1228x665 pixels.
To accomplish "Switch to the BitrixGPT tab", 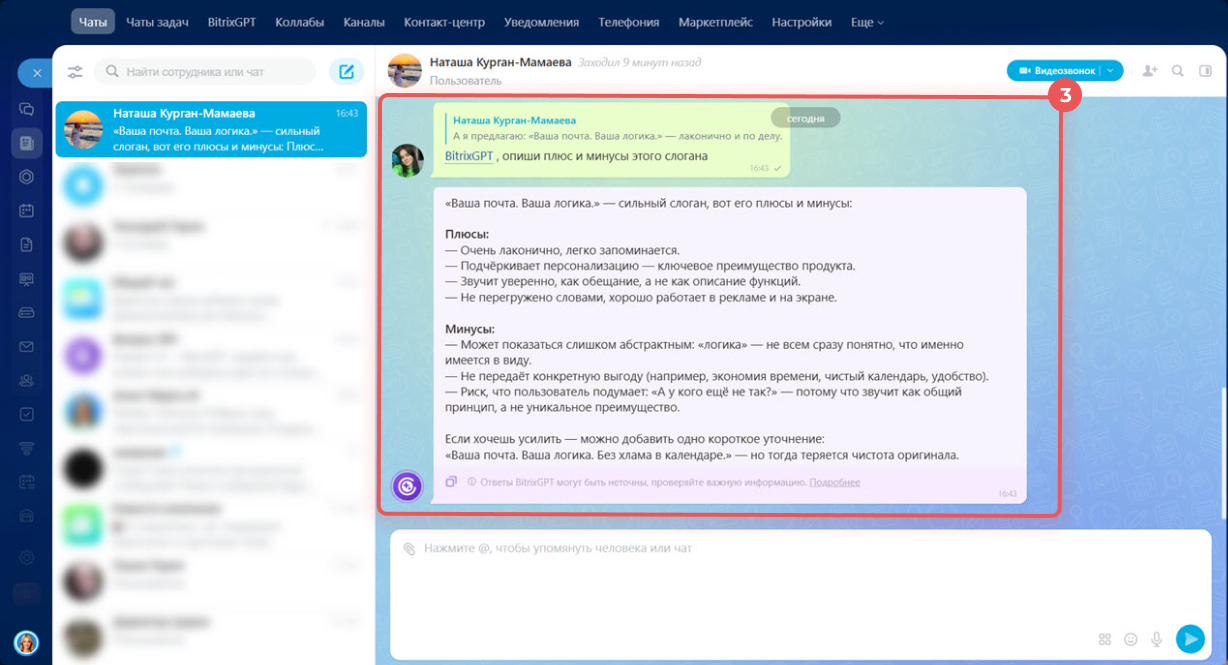I will point(231,22).
